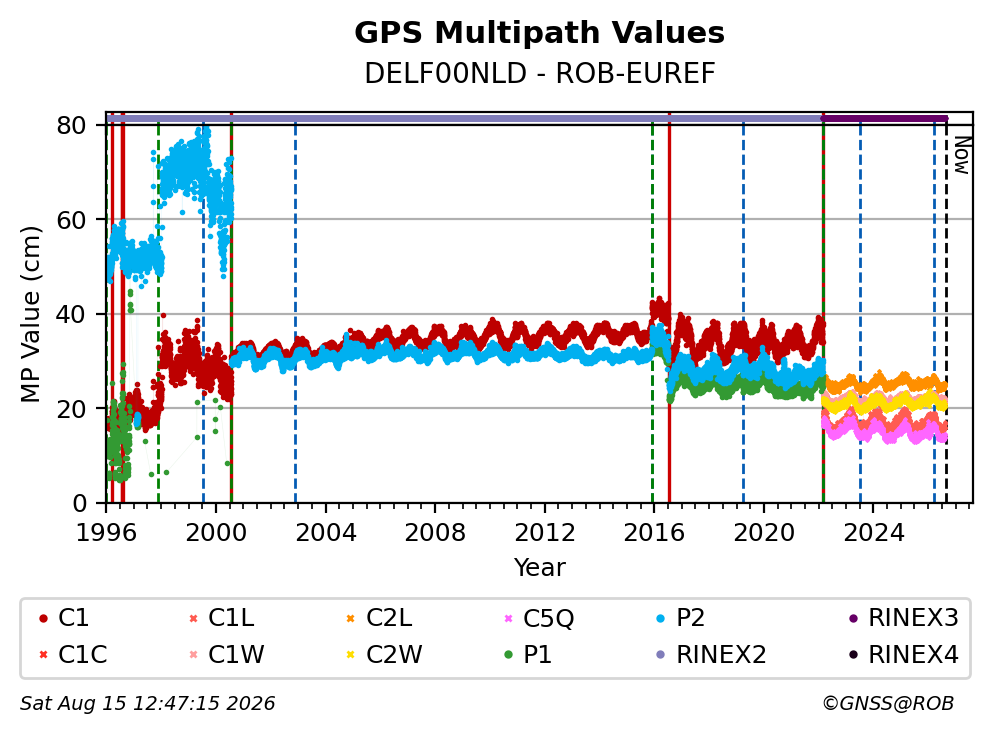The height and width of the screenshot is (734, 992).
Task: Click the 2012 x-axis tick label
Action: 545,533
